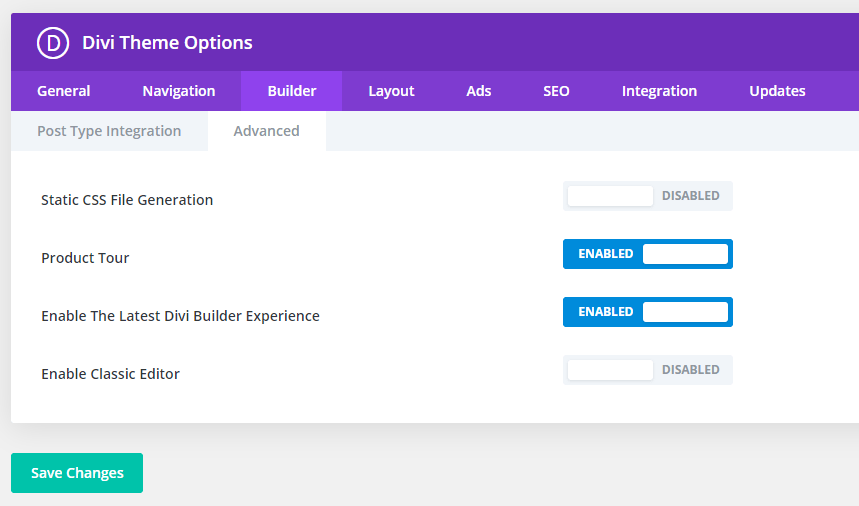The height and width of the screenshot is (506, 859).
Task: Disable the Product Tour toggle
Action: [x=648, y=254]
